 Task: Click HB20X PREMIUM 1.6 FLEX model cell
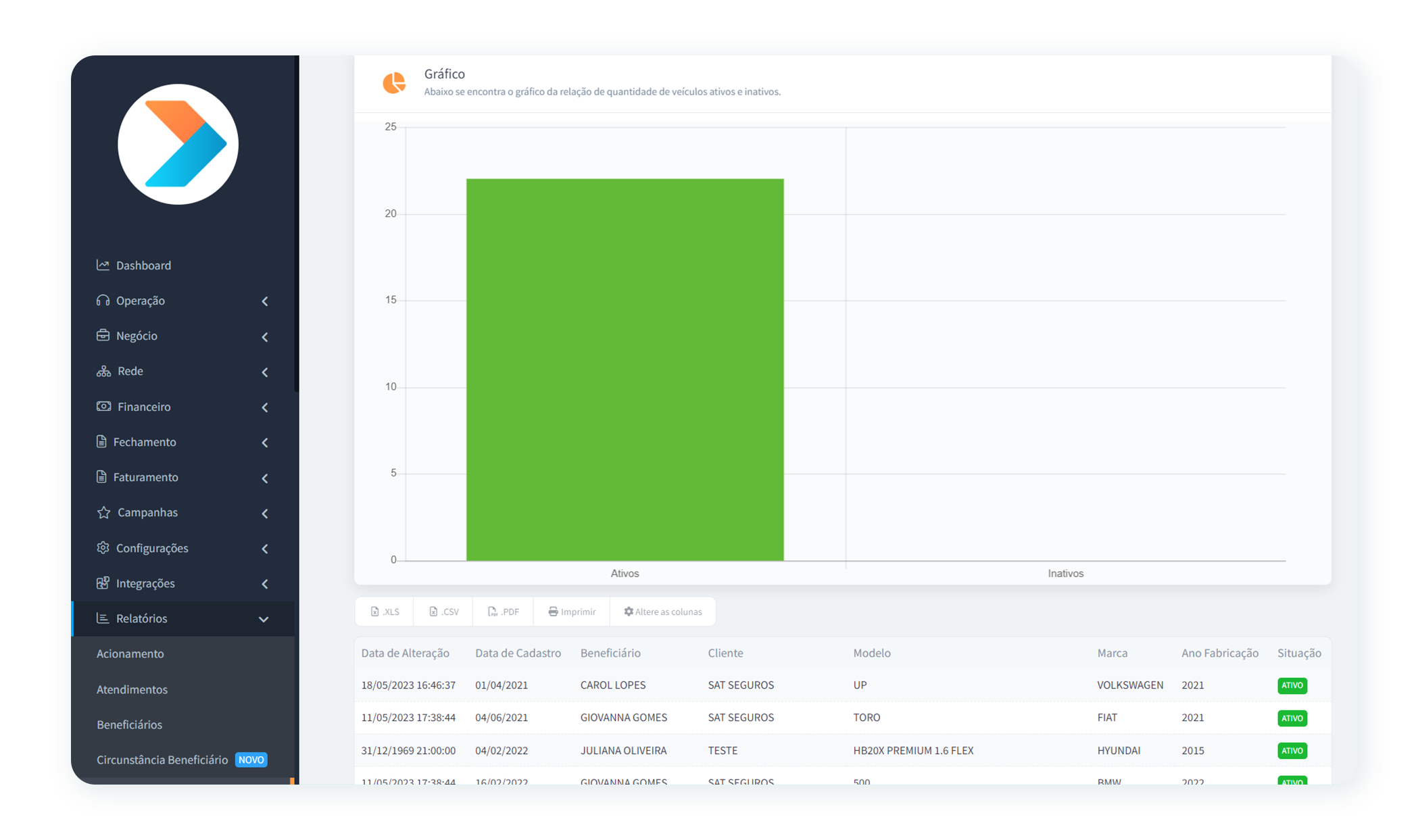pos(913,750)
